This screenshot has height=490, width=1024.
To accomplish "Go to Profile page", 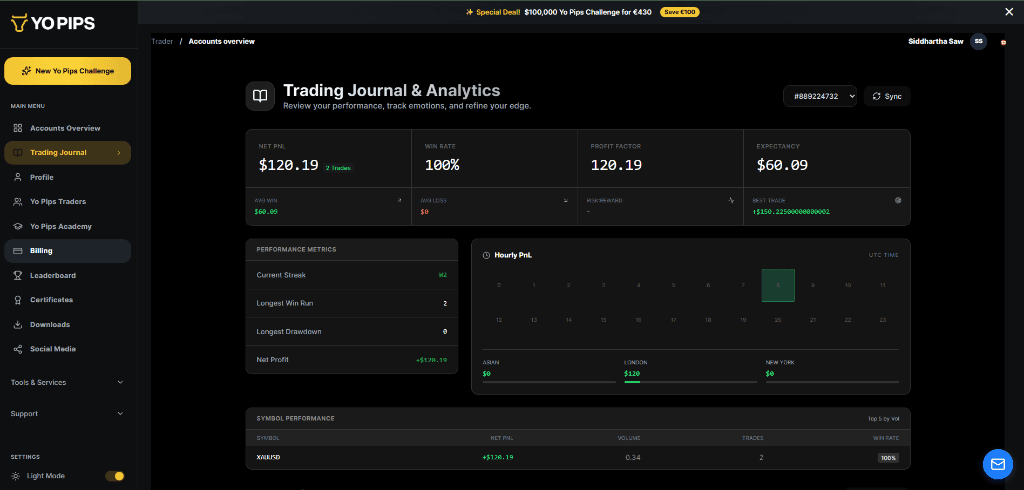I will point(67,177).
